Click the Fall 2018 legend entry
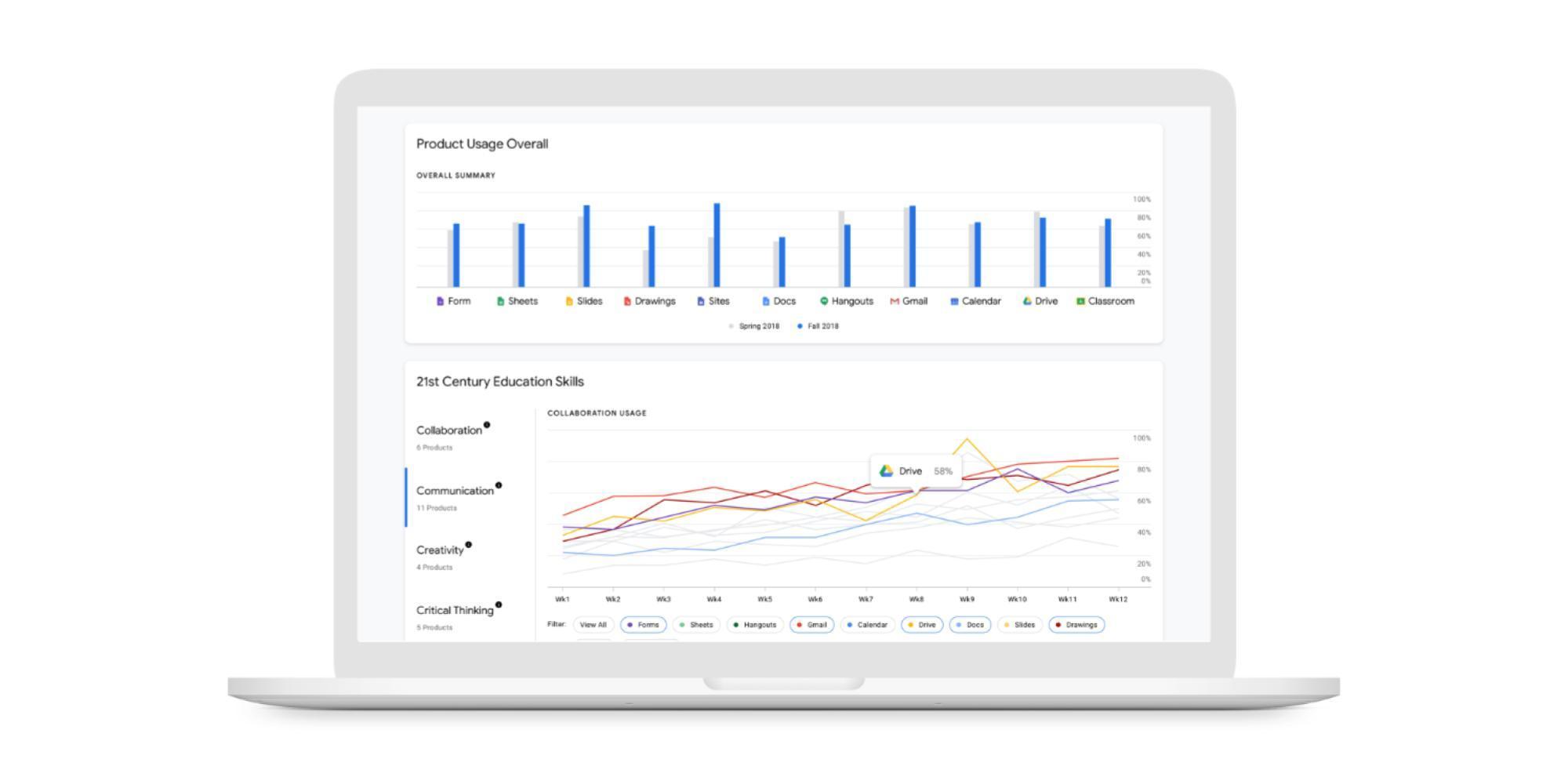This screenshot has width=1568, height=784. (x=818, y=326)
